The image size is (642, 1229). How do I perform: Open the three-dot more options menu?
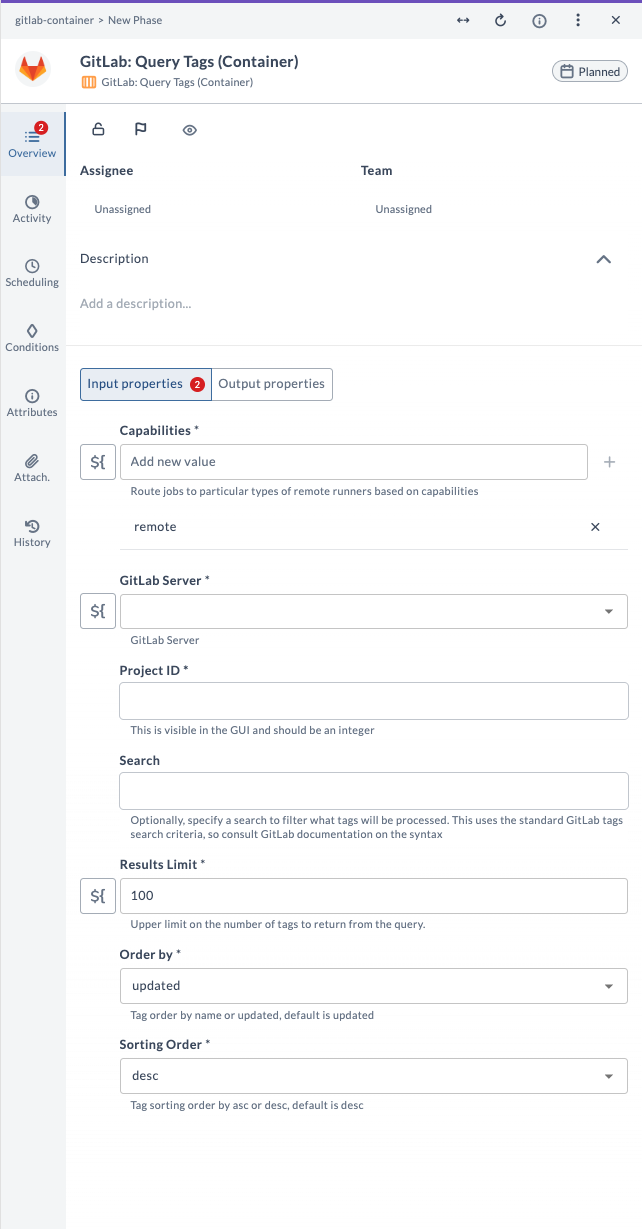click(x=578, y=20)
